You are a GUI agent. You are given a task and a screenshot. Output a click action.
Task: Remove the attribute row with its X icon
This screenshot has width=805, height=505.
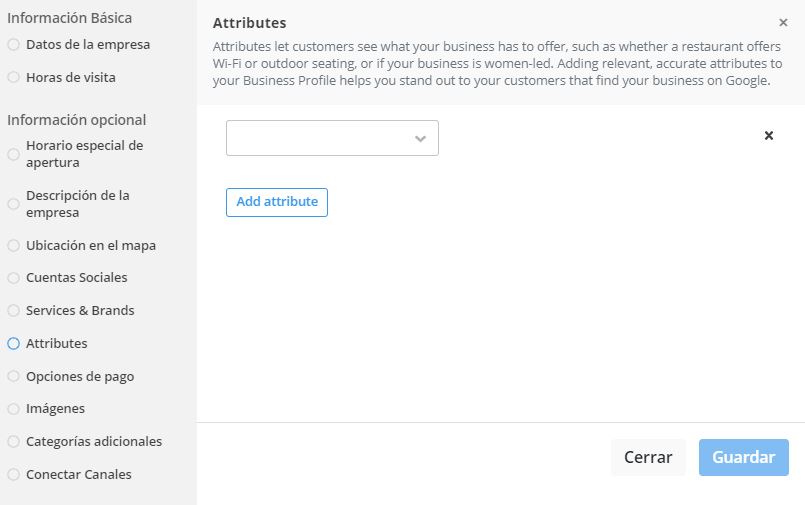pos(769,135)
